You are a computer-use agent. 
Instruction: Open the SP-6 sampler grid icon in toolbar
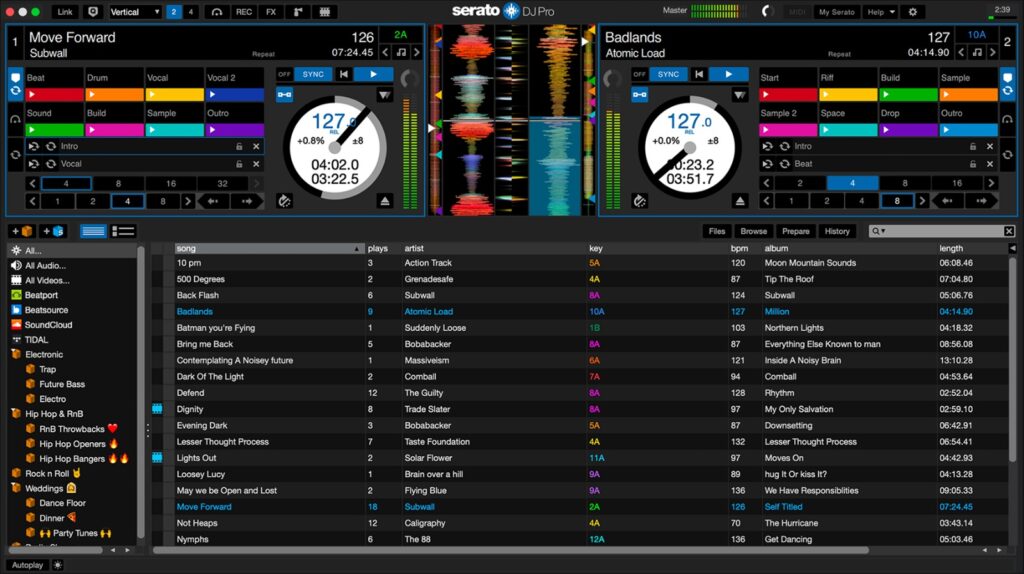click(325, 12)
